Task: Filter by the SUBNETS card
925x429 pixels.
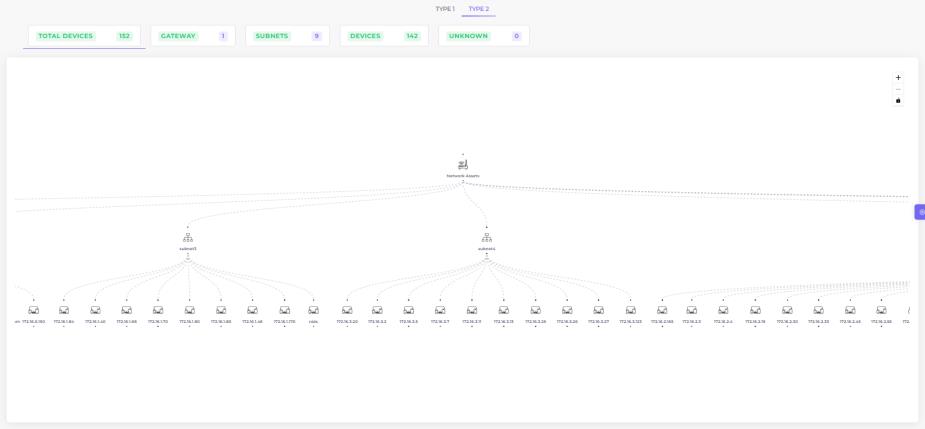Action: tap(287, 36)
